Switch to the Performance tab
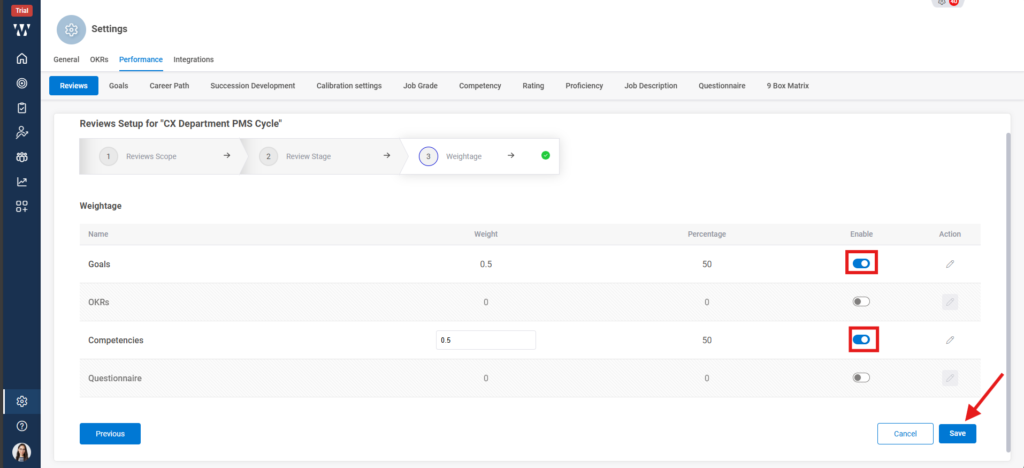This screenshot has height=468, width=1024. click(x=140, y=59)
